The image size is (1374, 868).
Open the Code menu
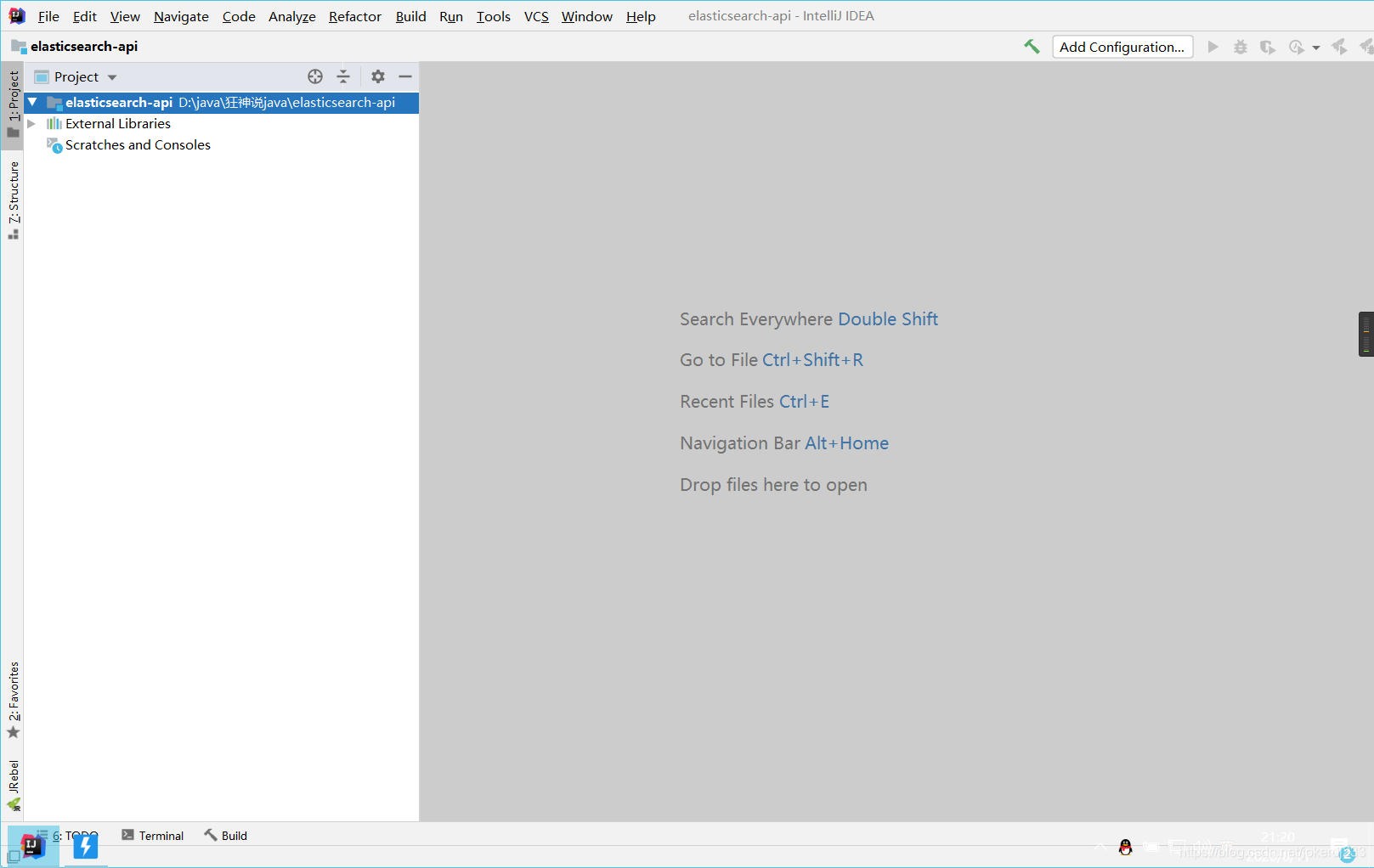[239, 16]
